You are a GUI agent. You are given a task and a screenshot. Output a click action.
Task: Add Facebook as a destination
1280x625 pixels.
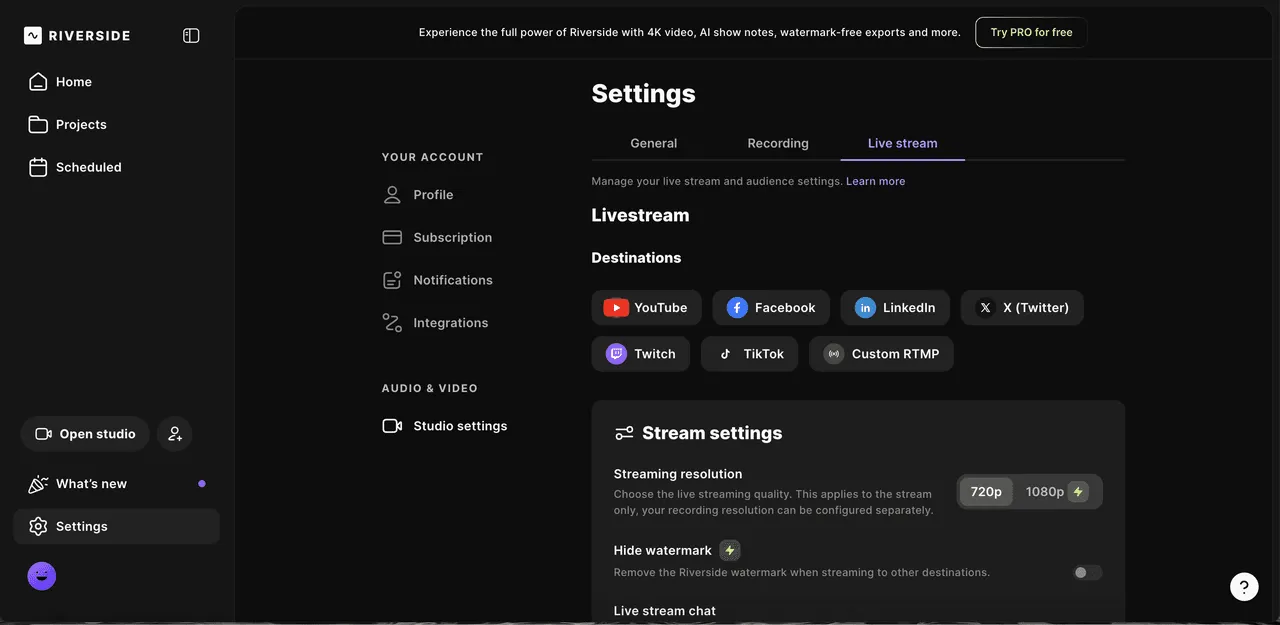click(771, 308)
